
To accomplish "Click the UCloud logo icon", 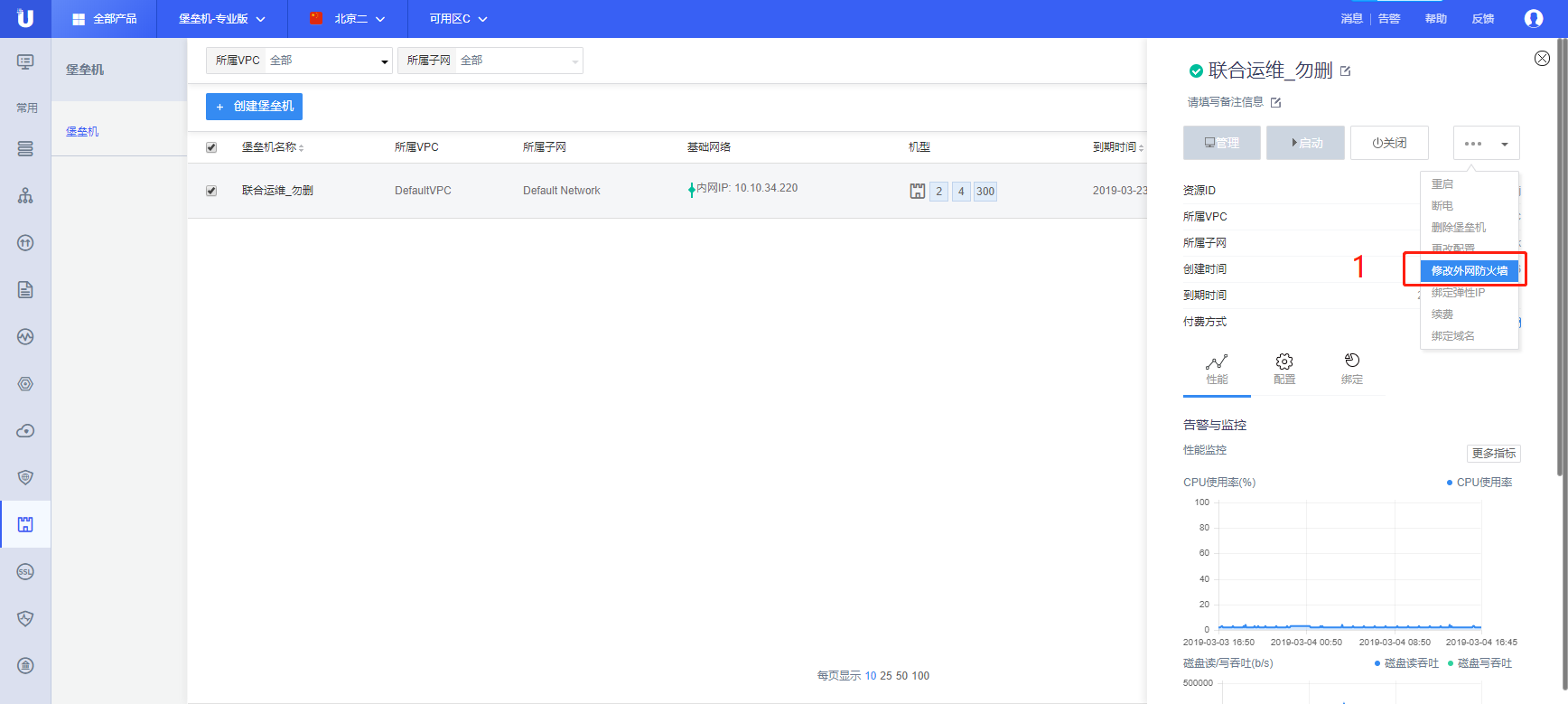I will tap(25, 18).
